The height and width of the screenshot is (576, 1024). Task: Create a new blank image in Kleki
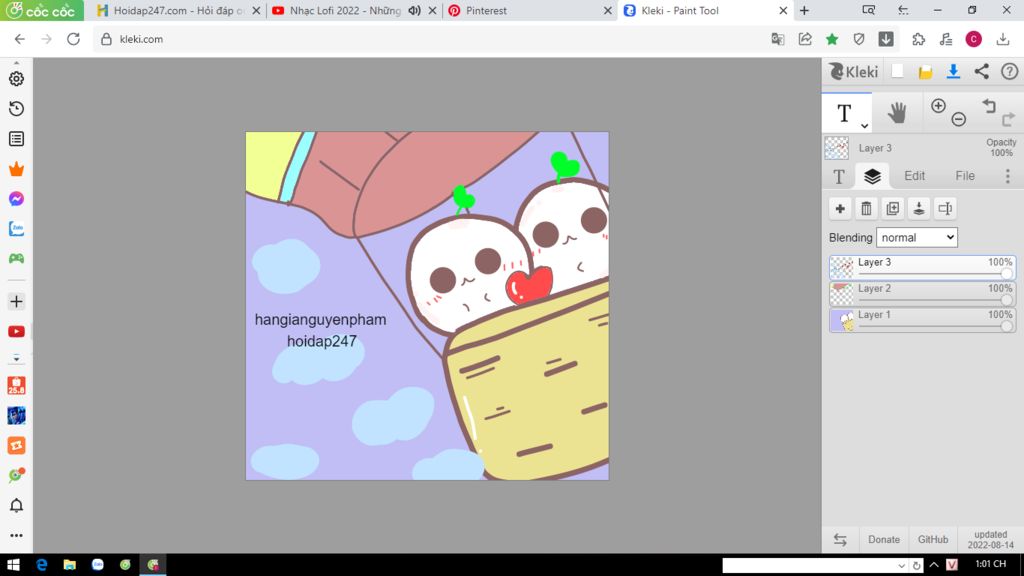[897, 71]
